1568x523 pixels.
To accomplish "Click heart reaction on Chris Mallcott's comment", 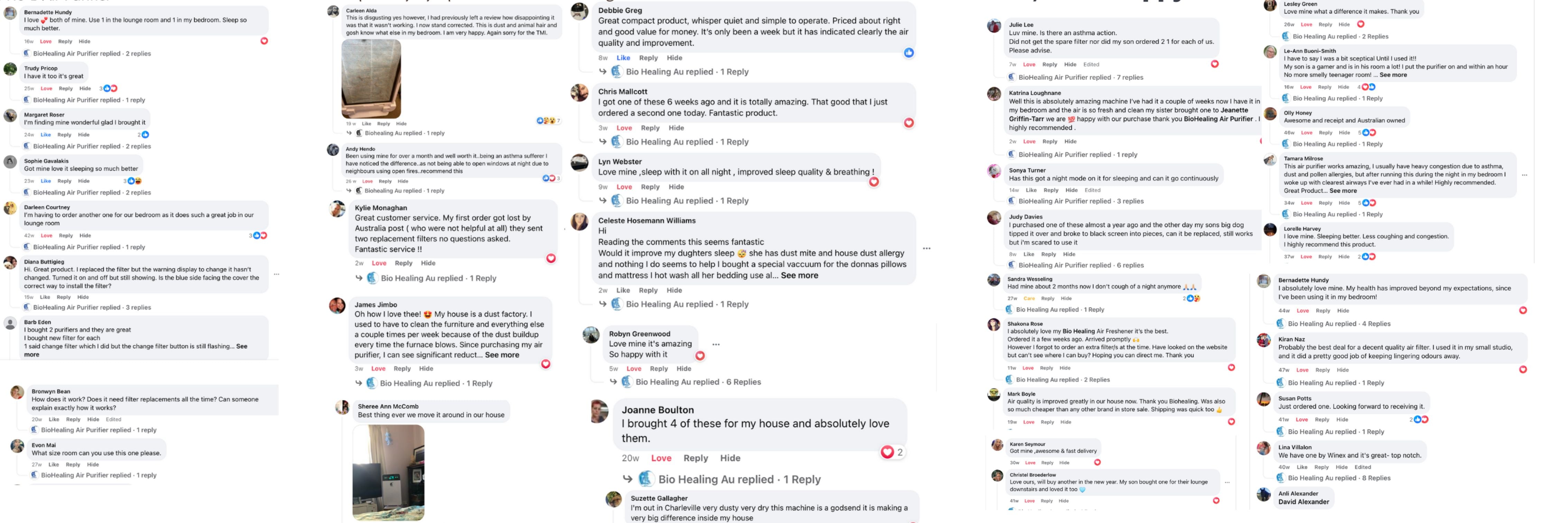I will click(x=909, y=123).
